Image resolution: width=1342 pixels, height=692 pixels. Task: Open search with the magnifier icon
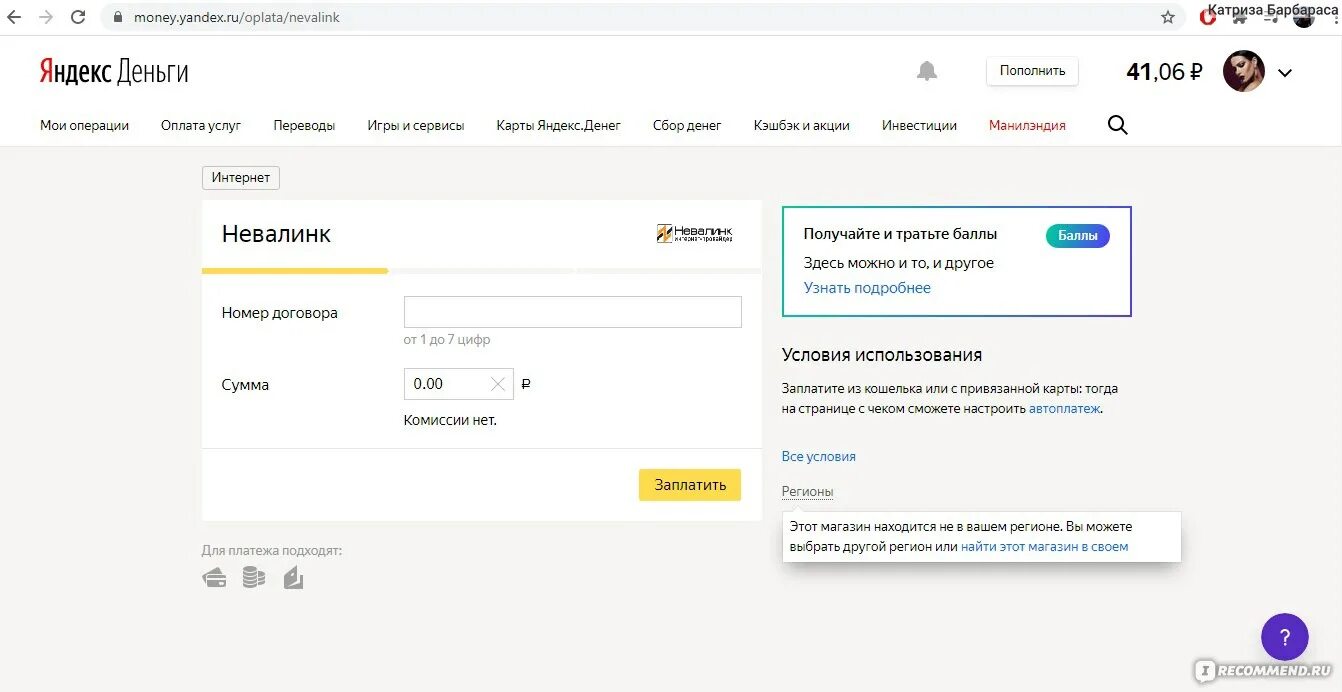[1118, 125]
